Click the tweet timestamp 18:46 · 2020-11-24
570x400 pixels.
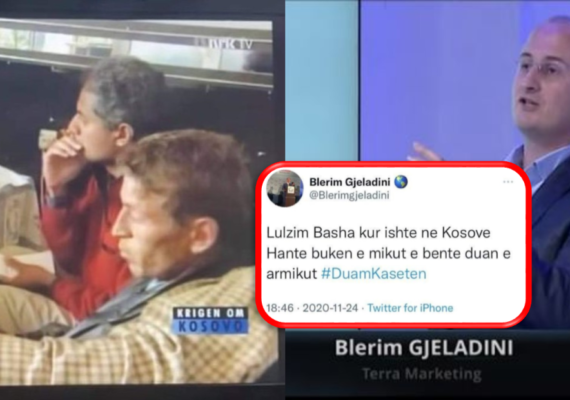pyautogui.click(x=312, y=308)
